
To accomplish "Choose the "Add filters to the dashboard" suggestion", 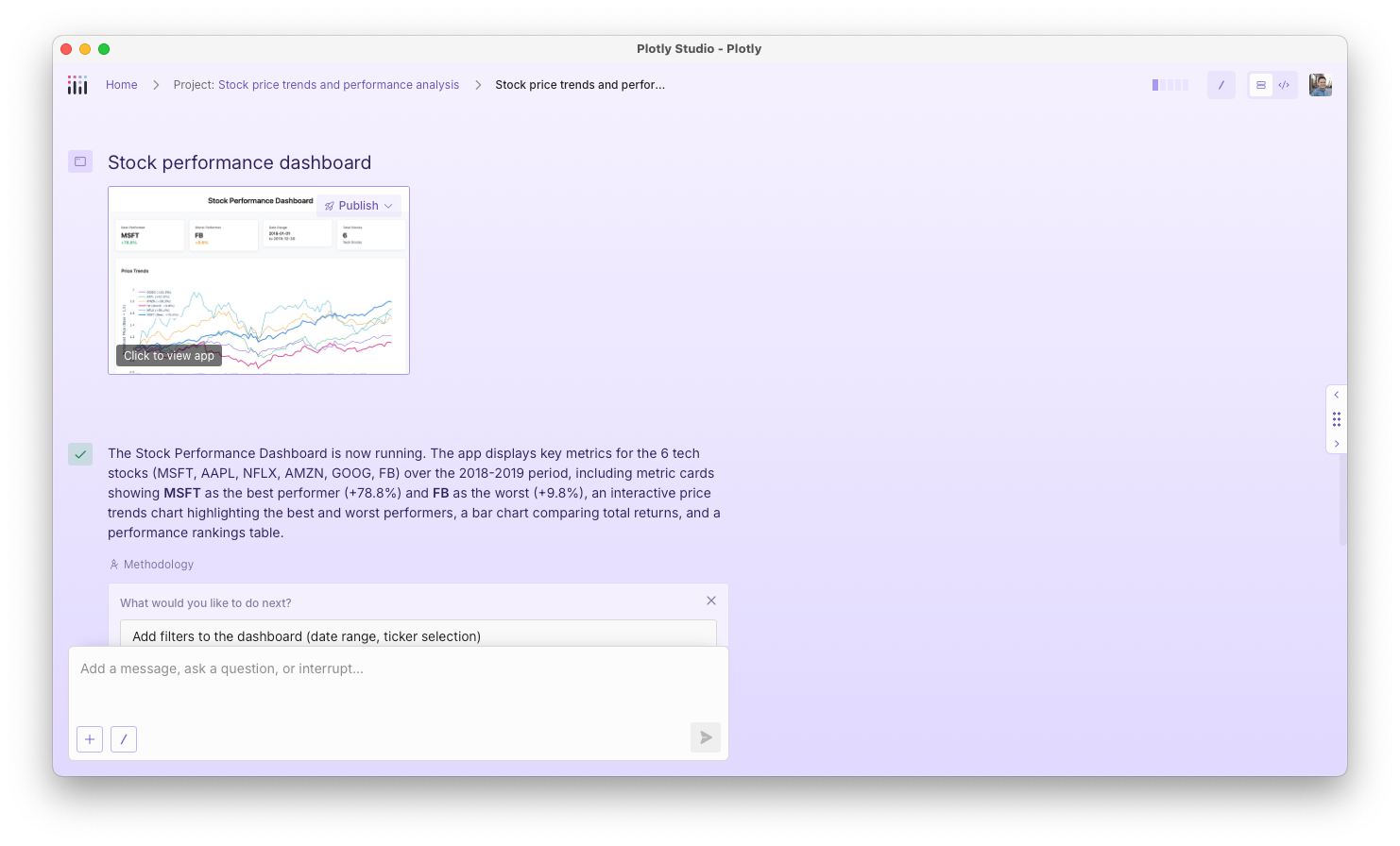I will tap(418, 634).
